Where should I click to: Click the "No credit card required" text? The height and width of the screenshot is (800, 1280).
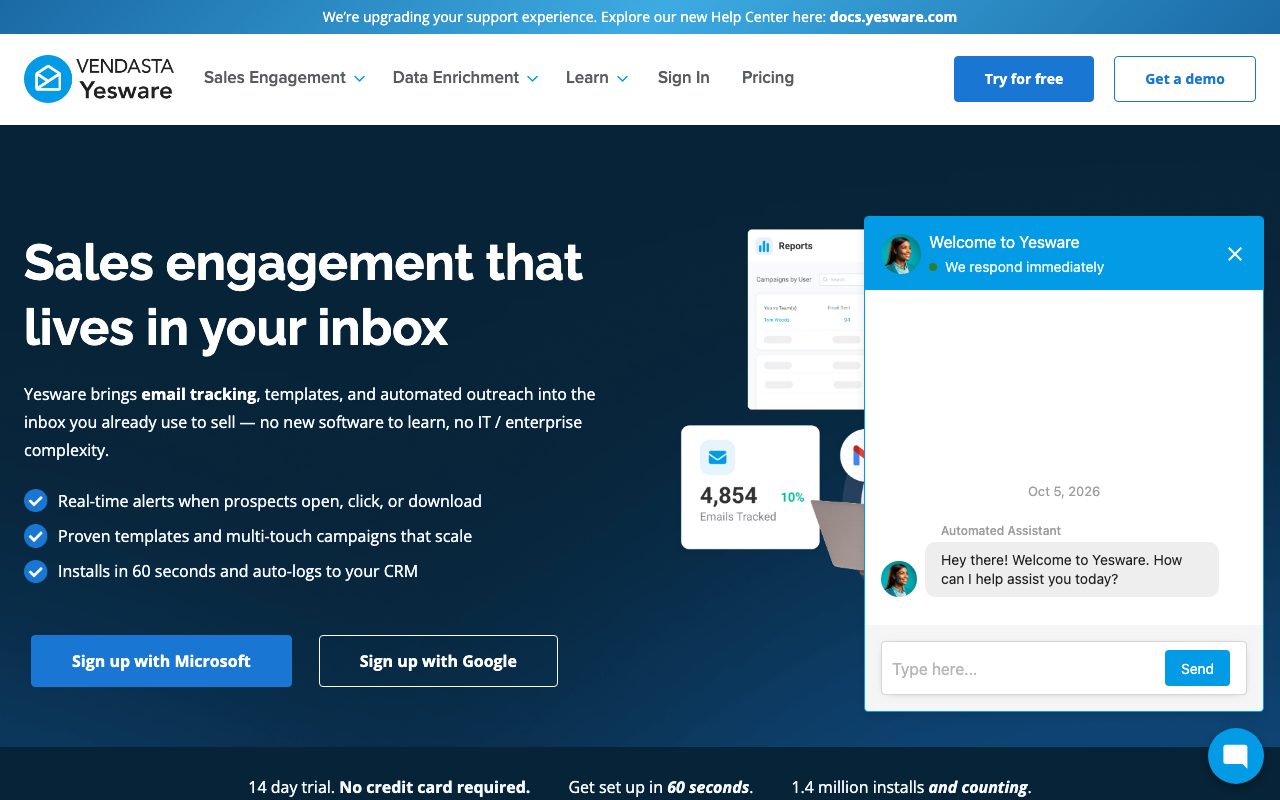pyautogui.click(x=435, y=787)
